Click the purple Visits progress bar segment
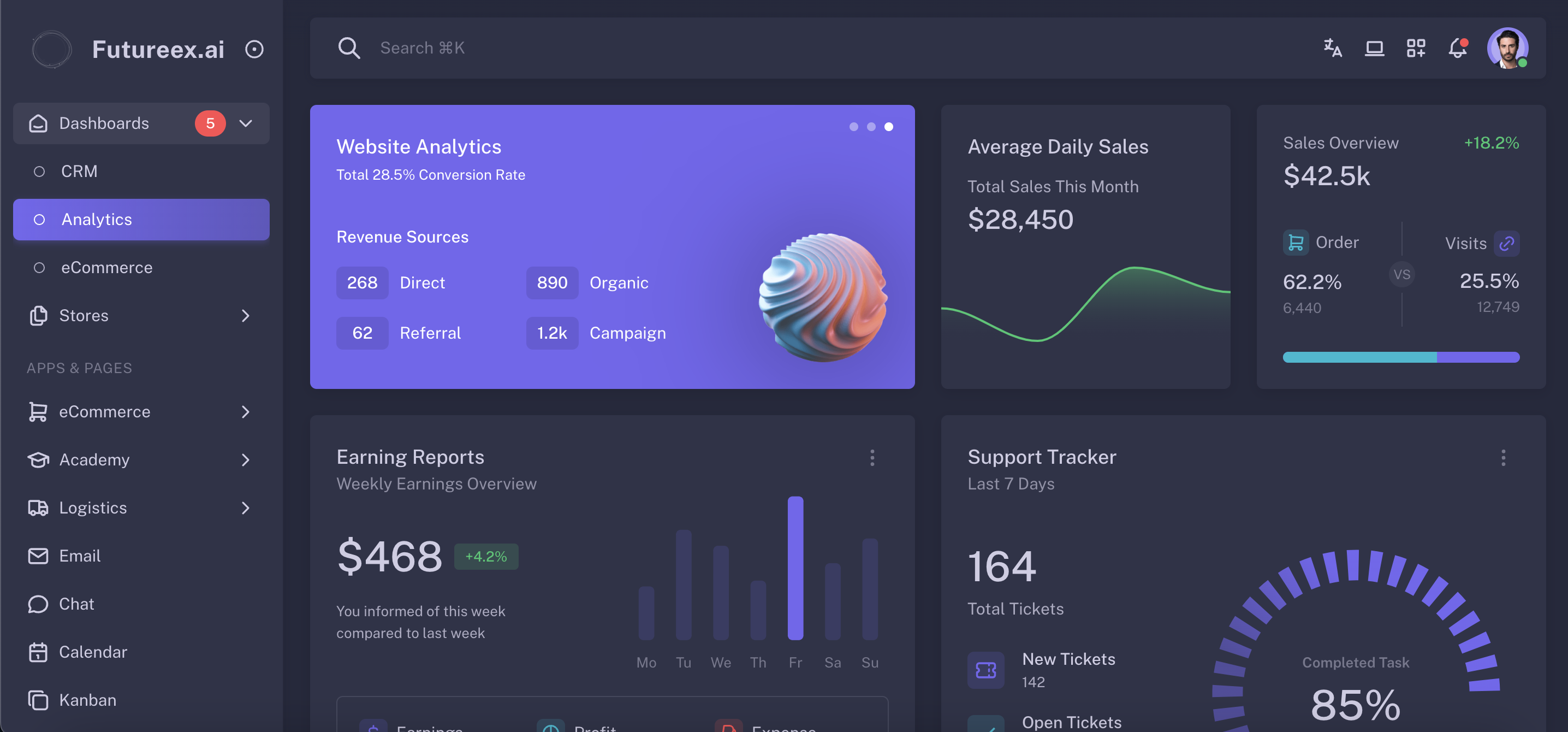 [1478, 357]
